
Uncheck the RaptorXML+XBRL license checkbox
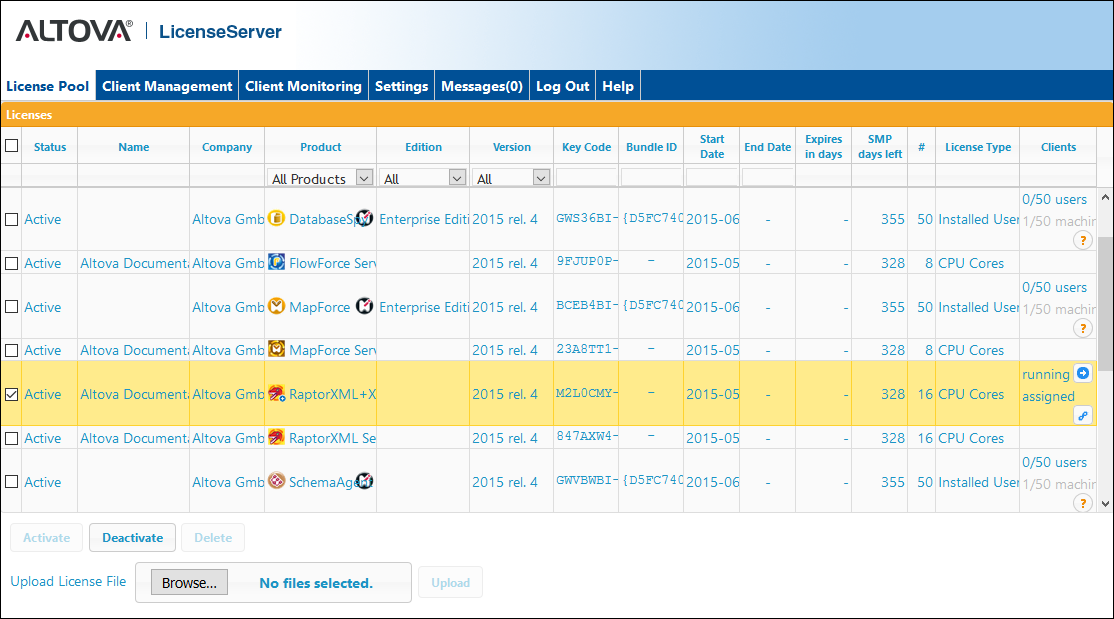pyautogui.click(x=11, y=394)
